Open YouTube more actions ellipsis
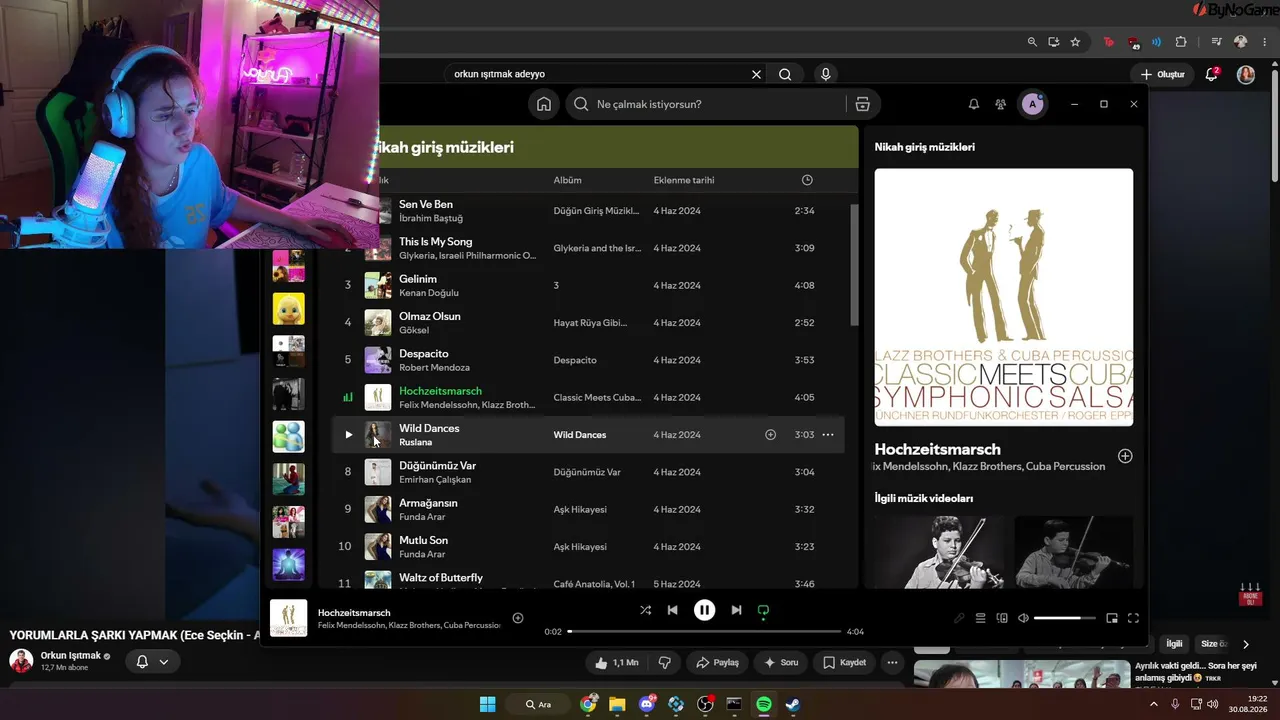The image size is (1280, 720). pos(892,662)
